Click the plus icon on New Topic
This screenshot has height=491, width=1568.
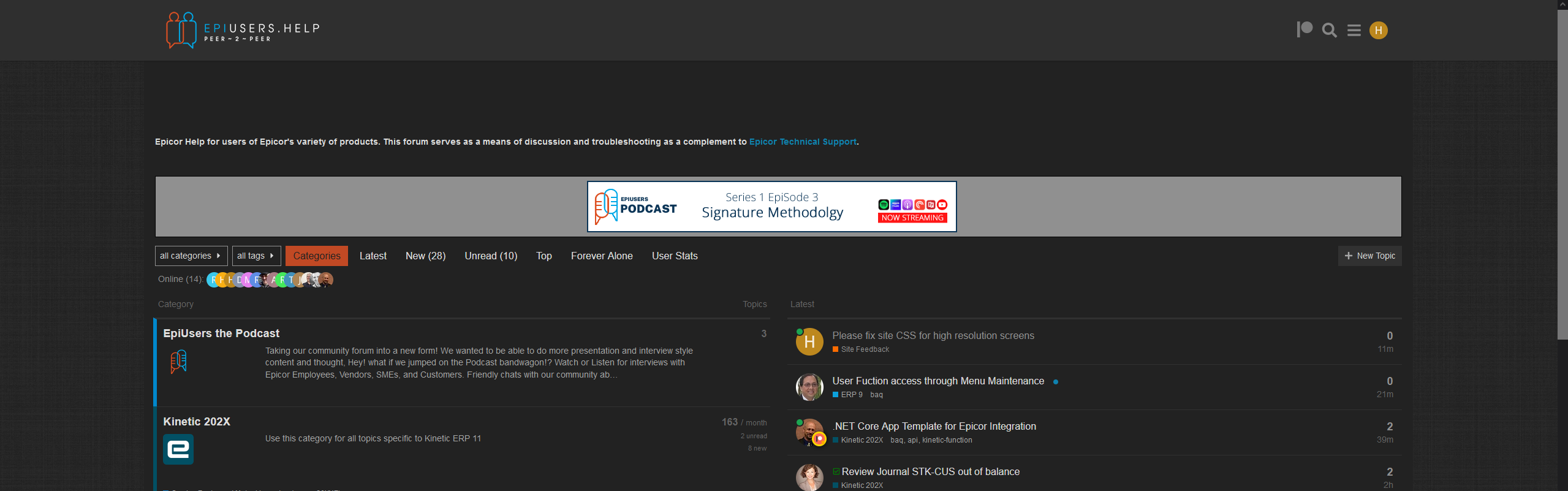1348,256
